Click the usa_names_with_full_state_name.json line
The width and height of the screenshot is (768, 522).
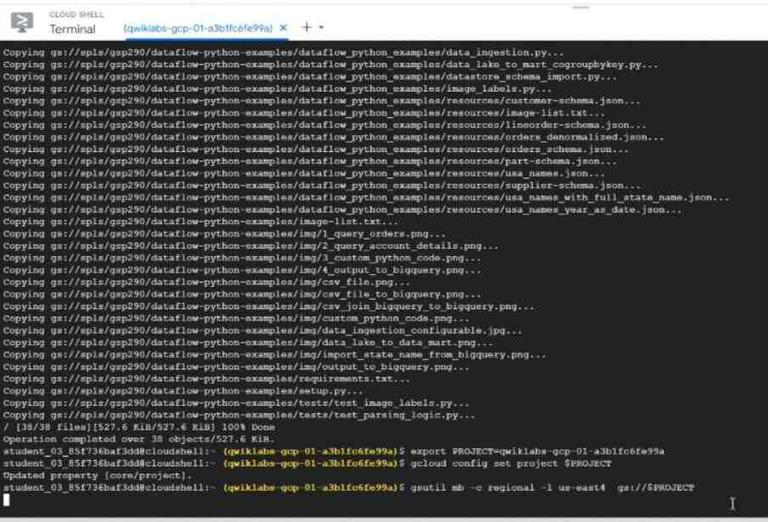pyautogui.click(x=366, y=198)
